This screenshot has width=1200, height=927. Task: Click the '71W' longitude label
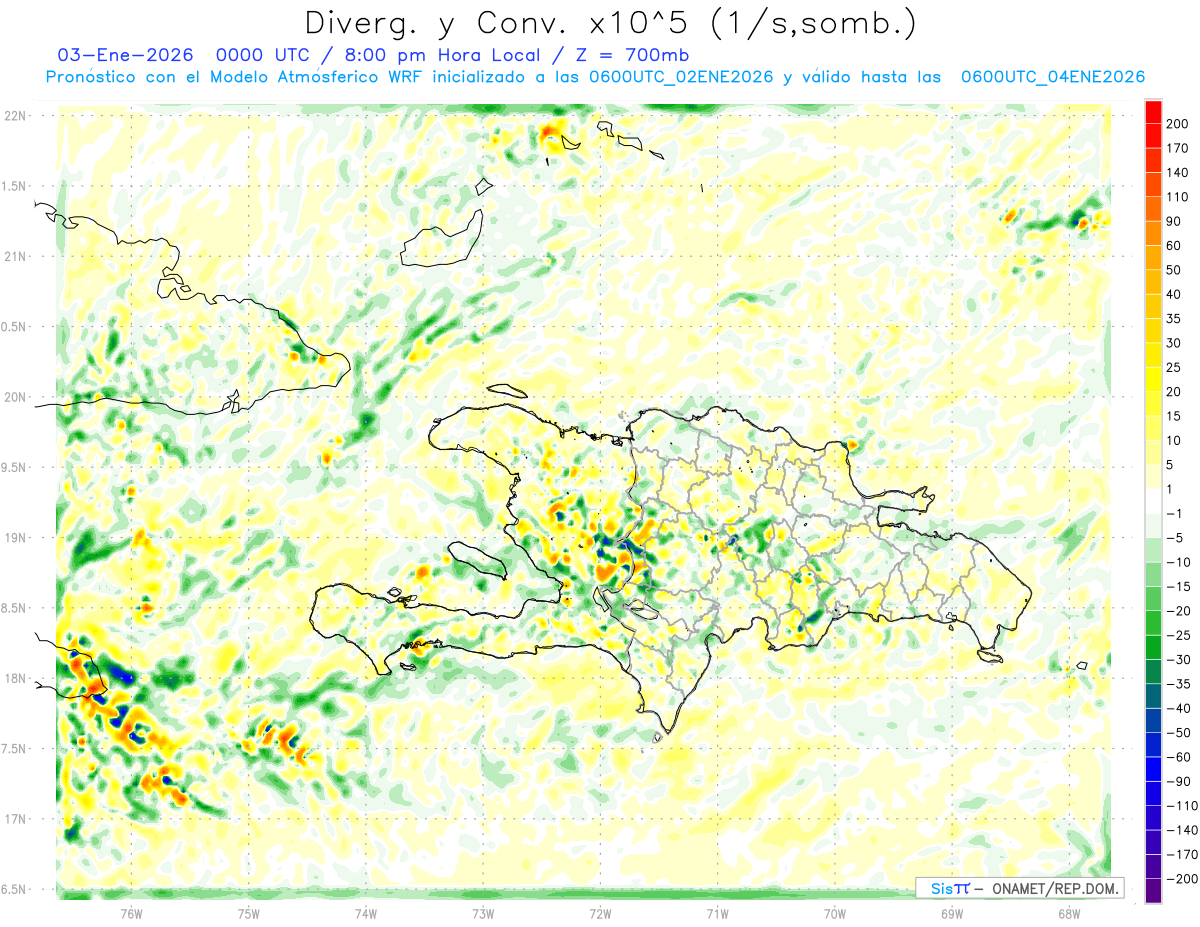tap(717, 912)
